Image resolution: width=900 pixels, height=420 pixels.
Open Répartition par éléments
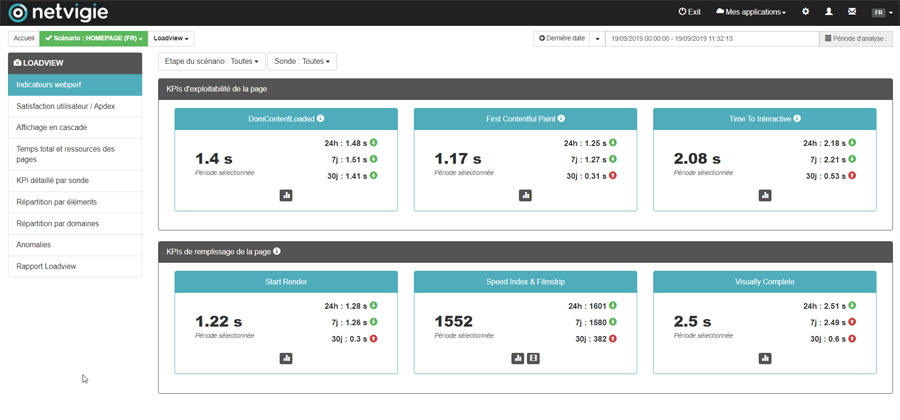coord(75,202)
